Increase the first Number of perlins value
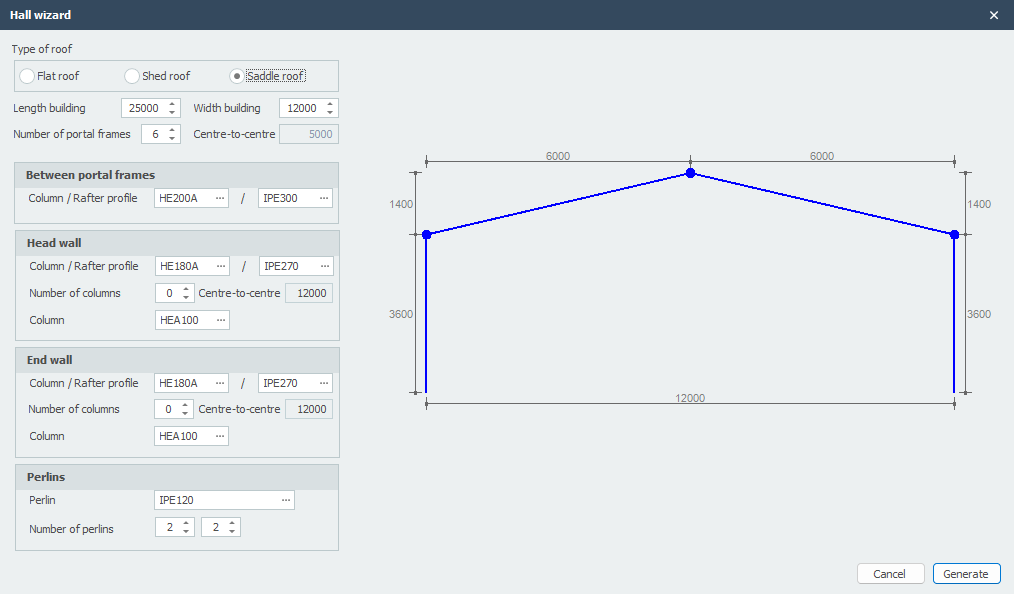The width and height of the screenshot is (1014, 594). pos(186,523)
